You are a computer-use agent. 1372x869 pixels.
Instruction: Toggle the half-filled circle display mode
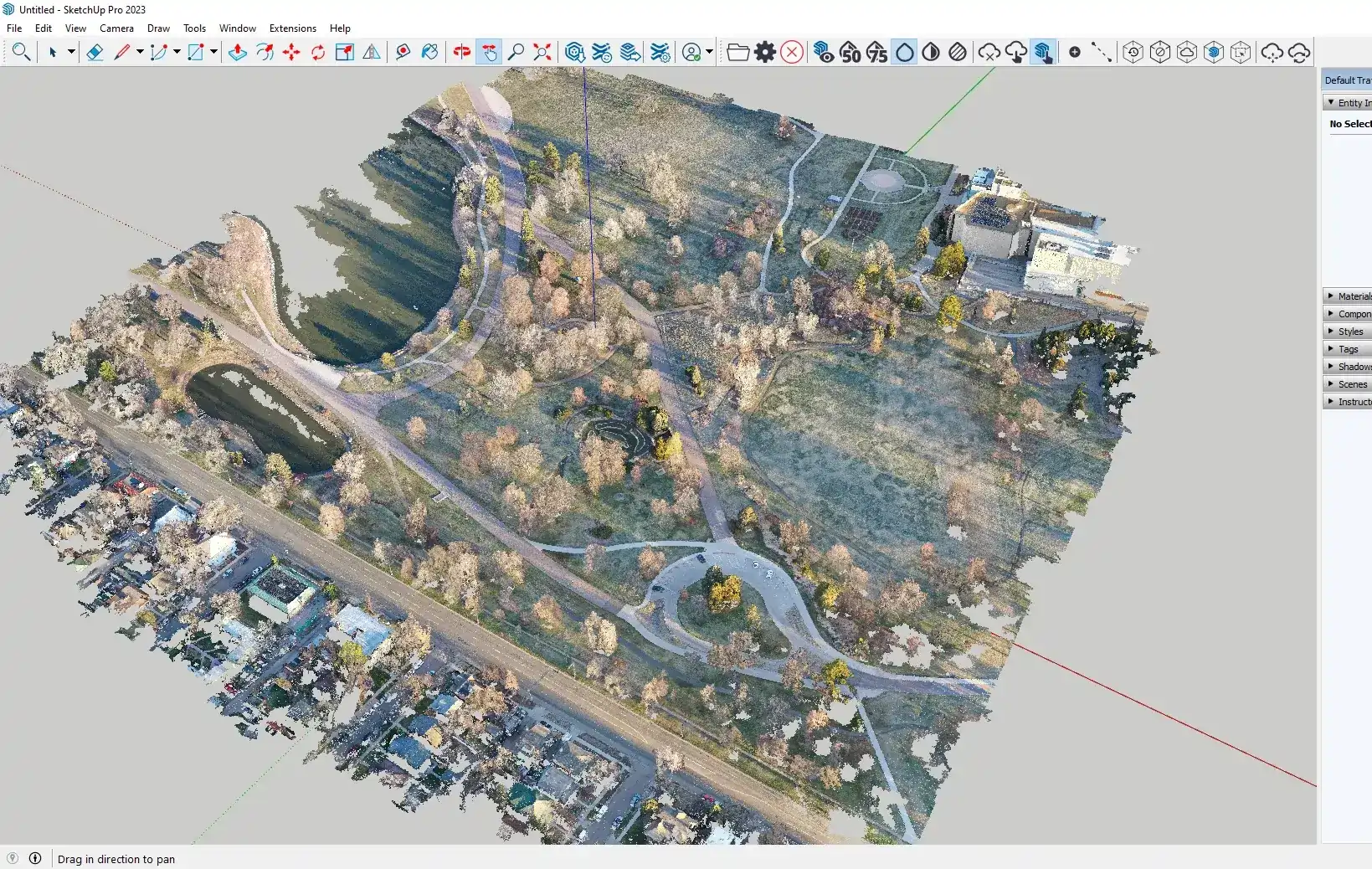(931, 52)
